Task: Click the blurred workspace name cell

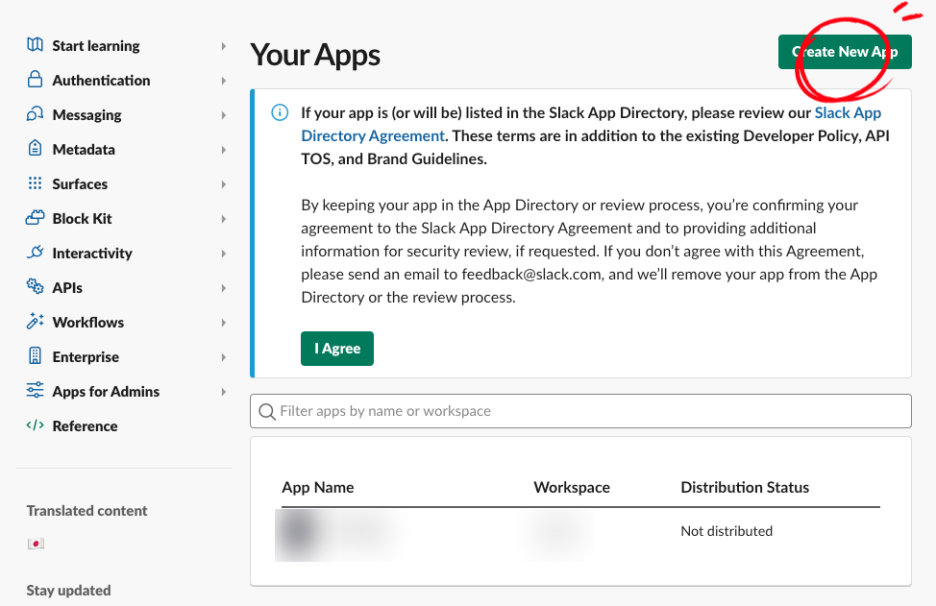Action: (560, 531)
